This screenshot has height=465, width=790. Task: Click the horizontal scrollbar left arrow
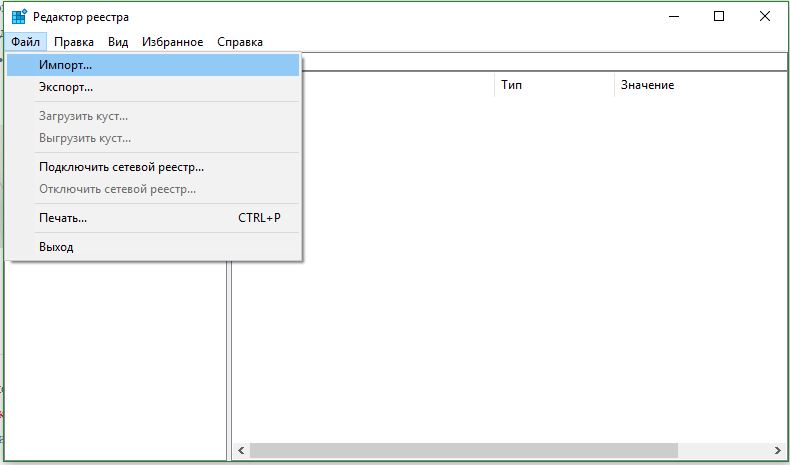click(x=241, y=450)
